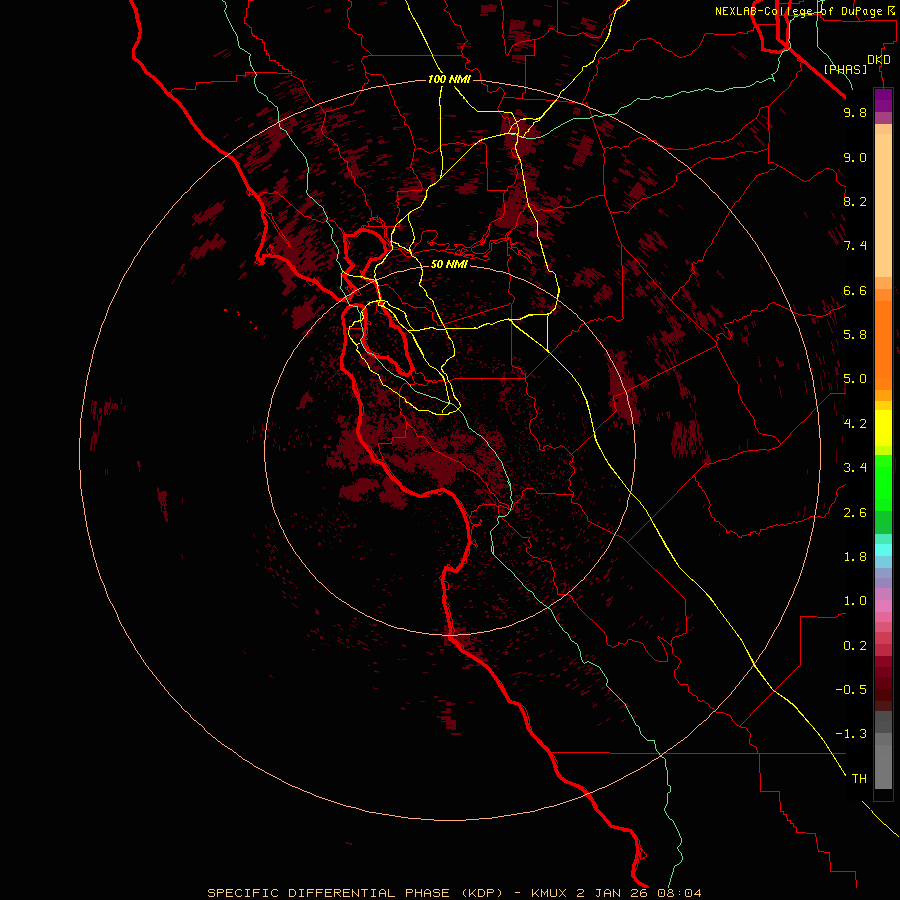
Task: Click the 1.0 legend value
Action: click(855, 601)
